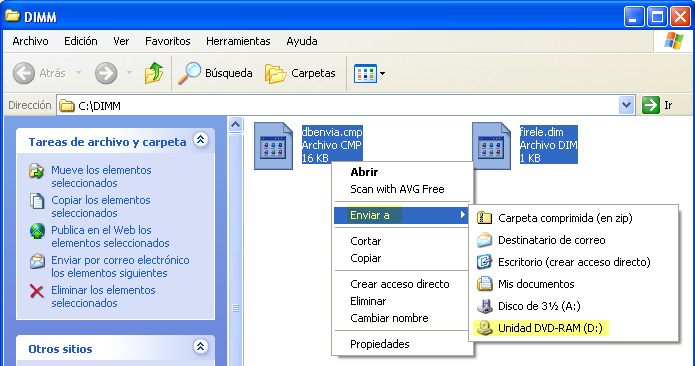This screenshot has width=695, height=366.
Task: Click the DIMM folder title bar icon
Action: (12, 16)
